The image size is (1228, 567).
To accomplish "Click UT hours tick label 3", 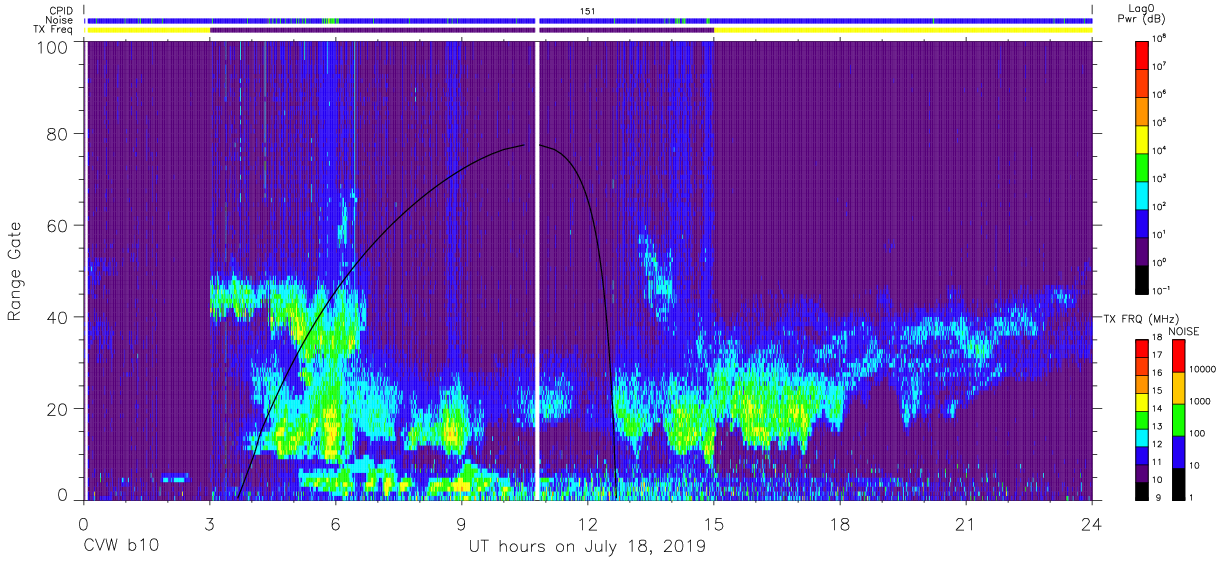I will click(210, 524).
